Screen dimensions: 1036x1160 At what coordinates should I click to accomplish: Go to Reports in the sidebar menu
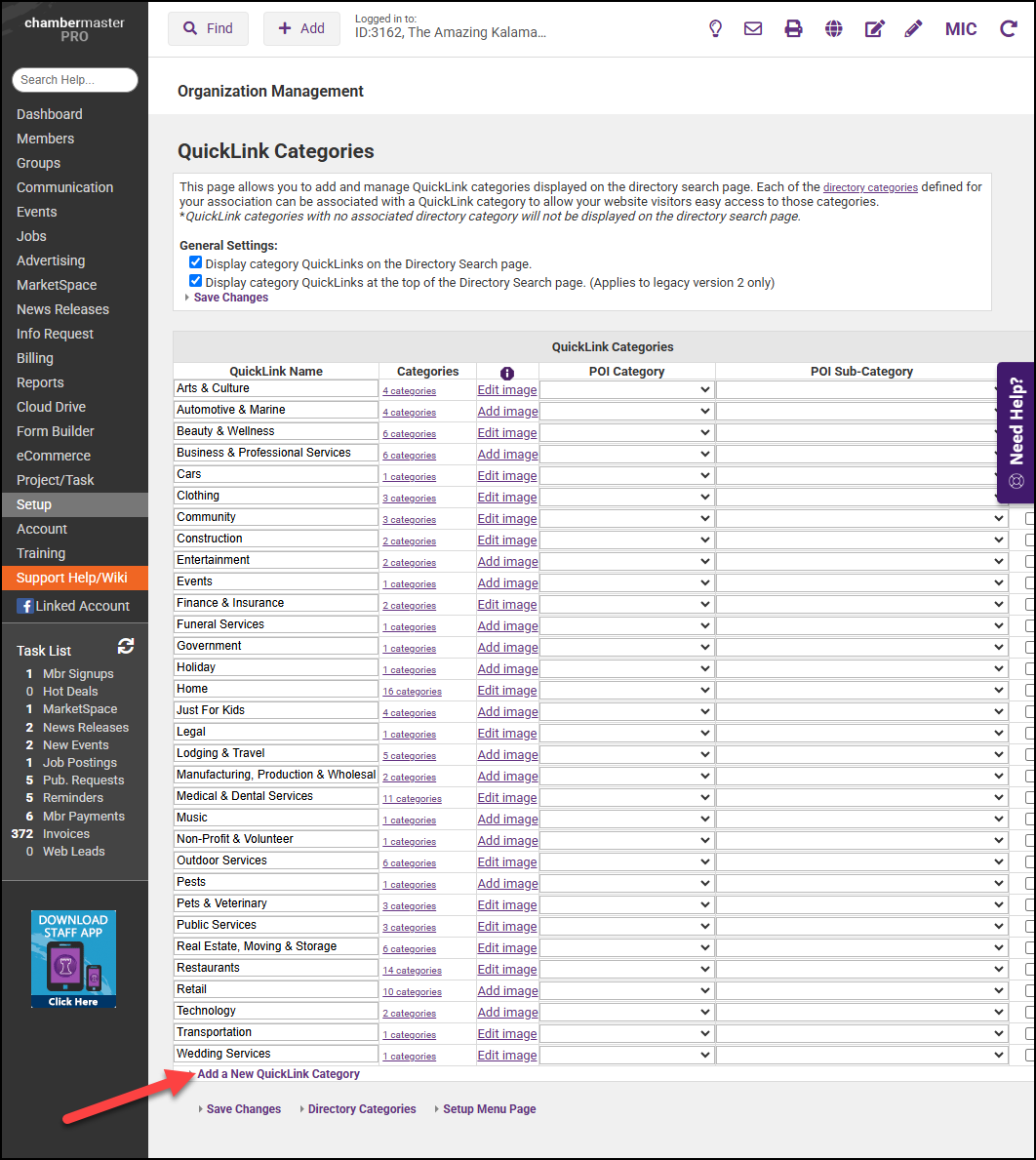[x=40, y=382]
